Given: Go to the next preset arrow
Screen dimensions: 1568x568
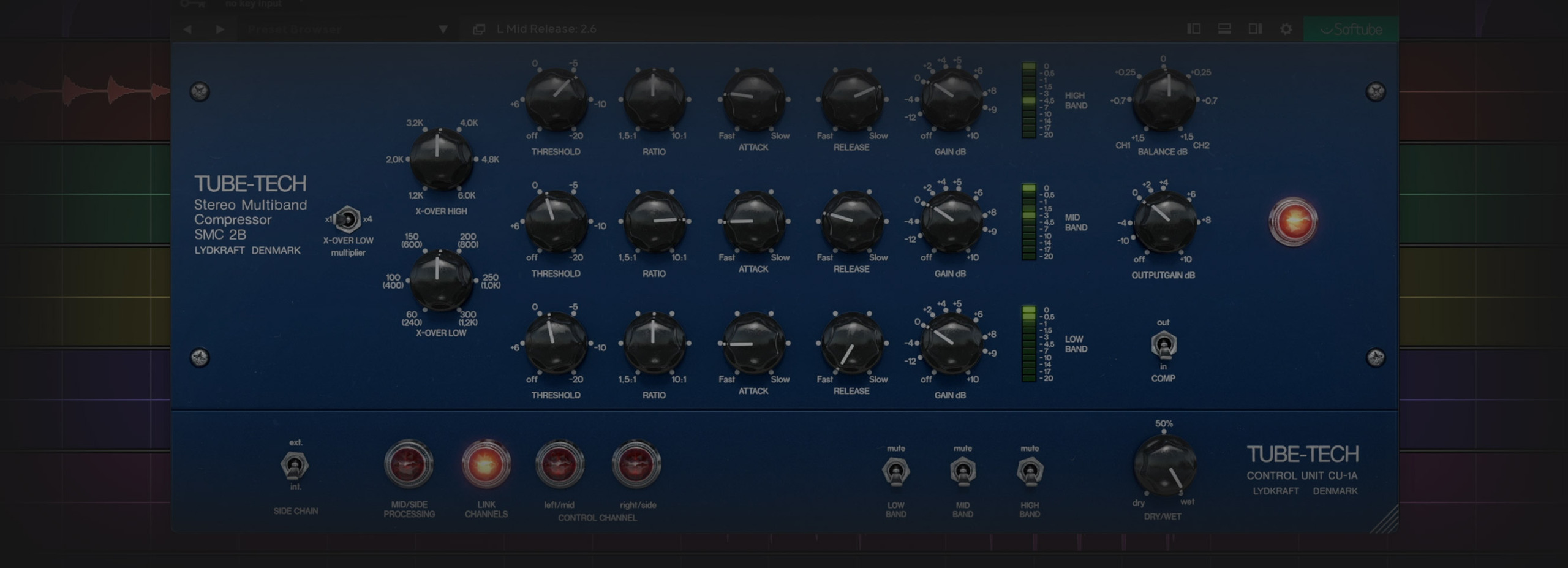Looking at the screenshot, I should pos(220,29).
